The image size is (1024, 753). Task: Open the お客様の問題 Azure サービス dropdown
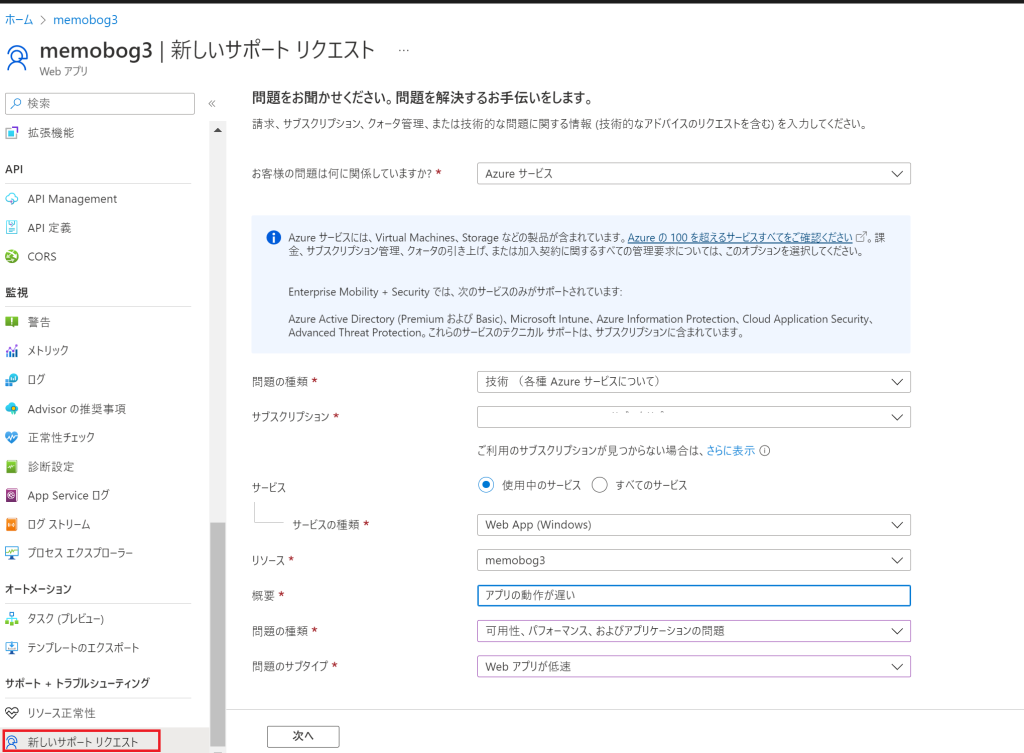694,174
